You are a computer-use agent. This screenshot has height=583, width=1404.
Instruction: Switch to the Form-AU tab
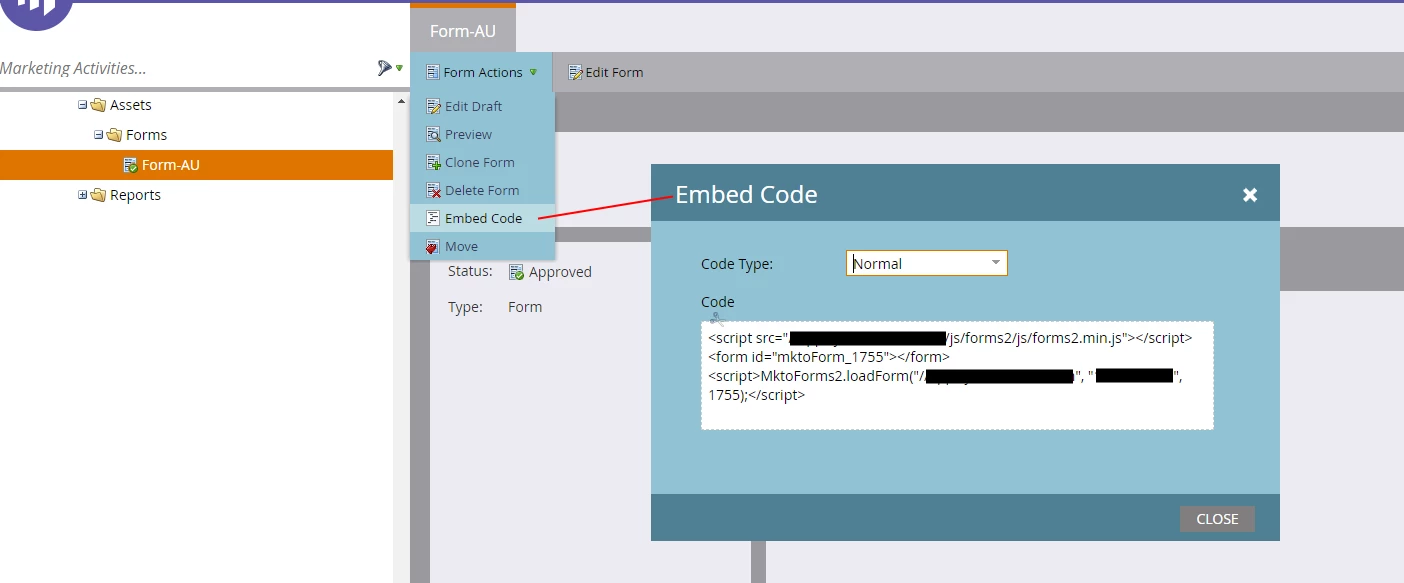pyautogui.click(x=463, y=30)
